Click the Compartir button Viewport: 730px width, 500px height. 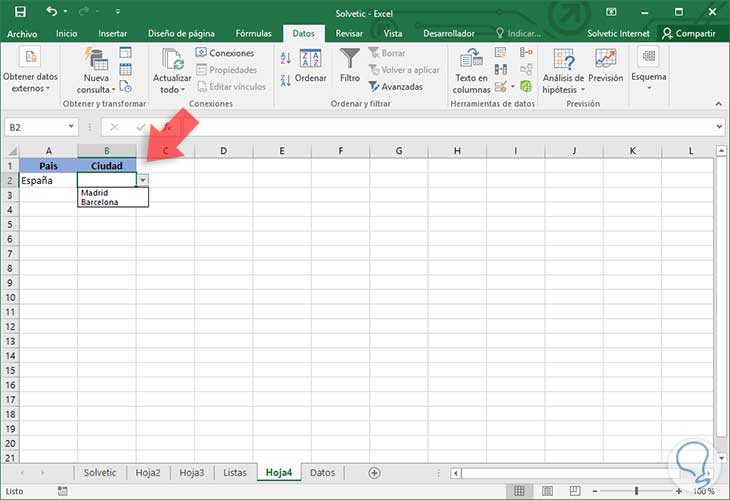689,34
